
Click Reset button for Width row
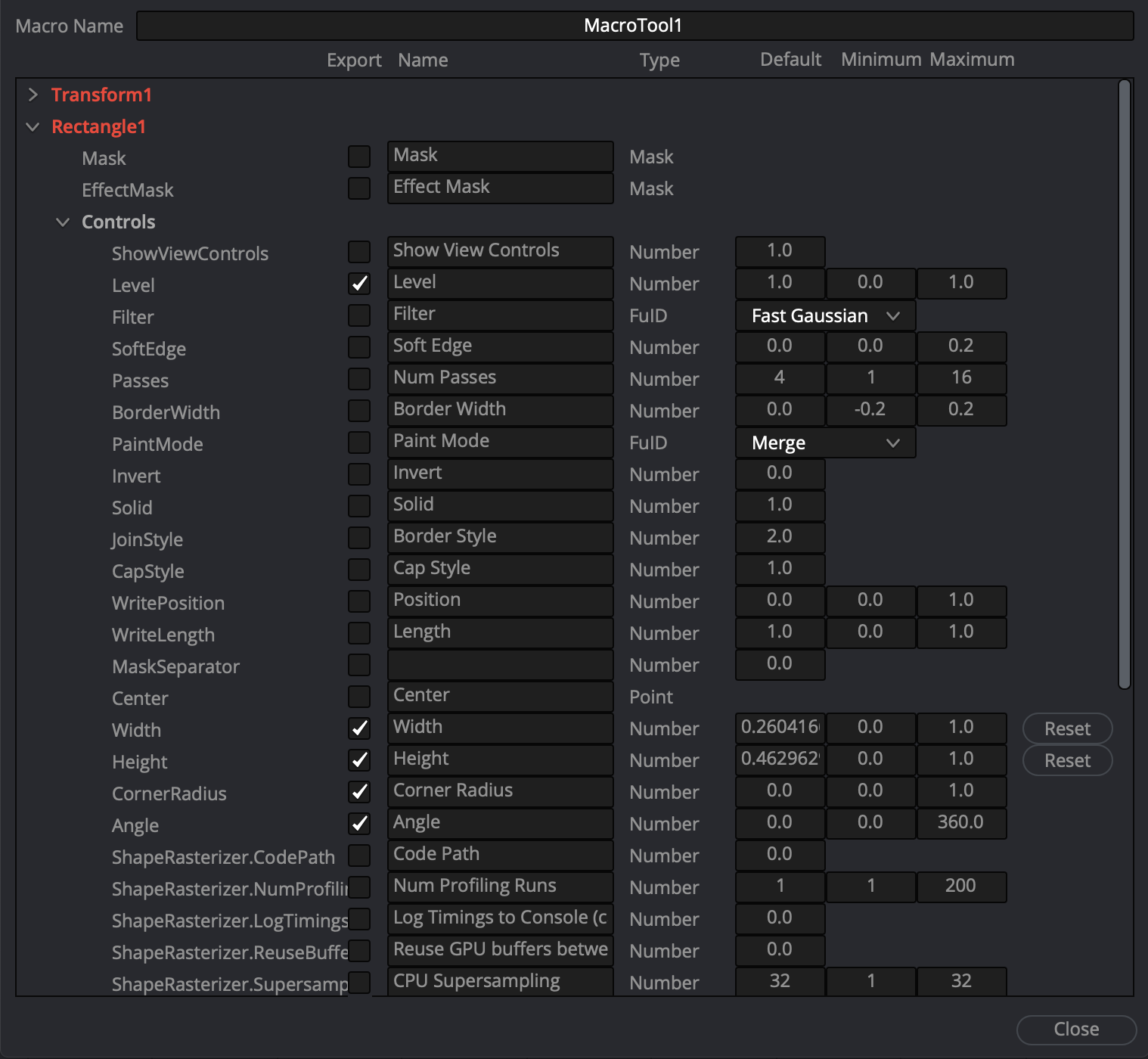1067,728
